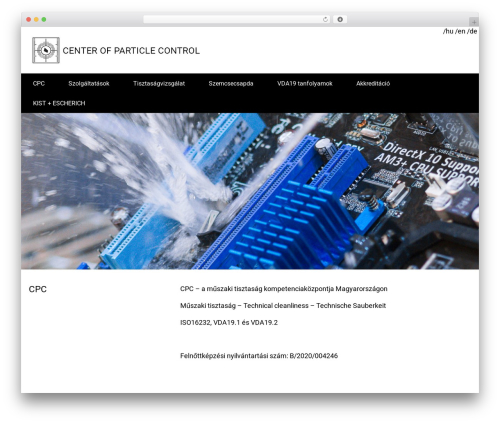Switch language to /de

(472, 31)
